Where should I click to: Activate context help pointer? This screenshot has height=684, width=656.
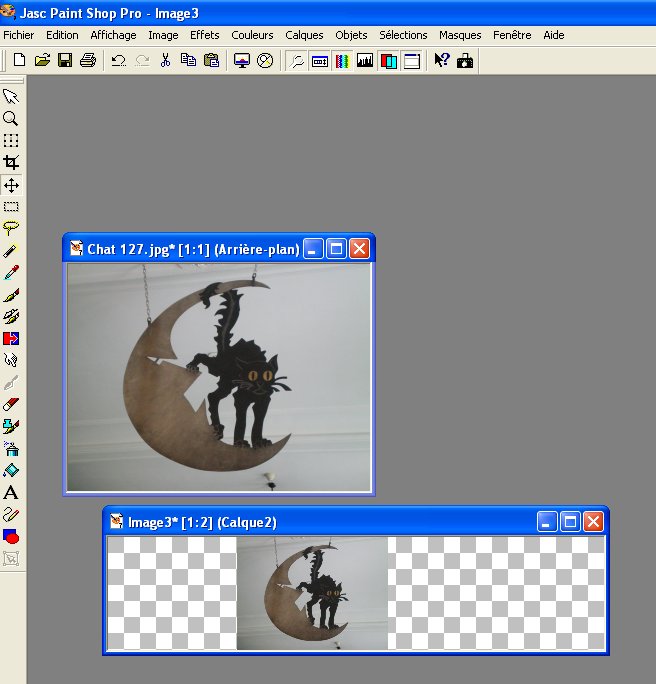[x=442, y=60]
